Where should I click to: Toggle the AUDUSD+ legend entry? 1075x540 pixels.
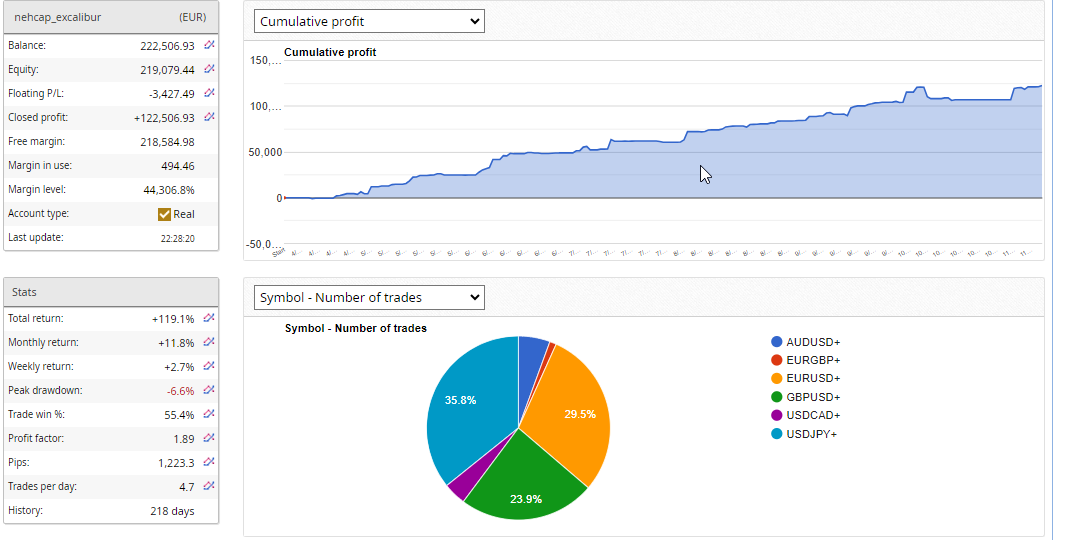point(812,342)
